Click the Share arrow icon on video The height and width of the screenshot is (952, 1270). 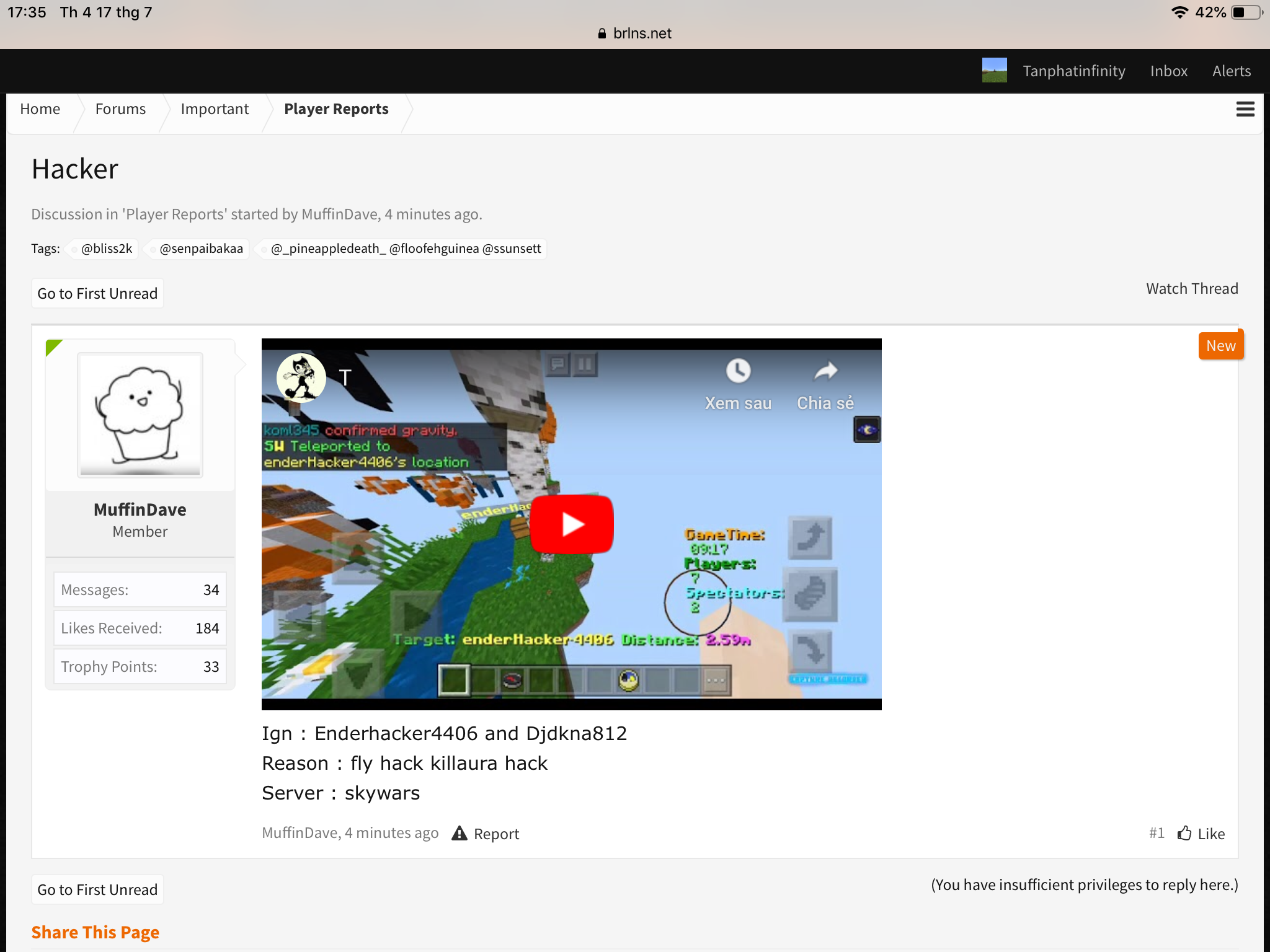click(825, 371)
